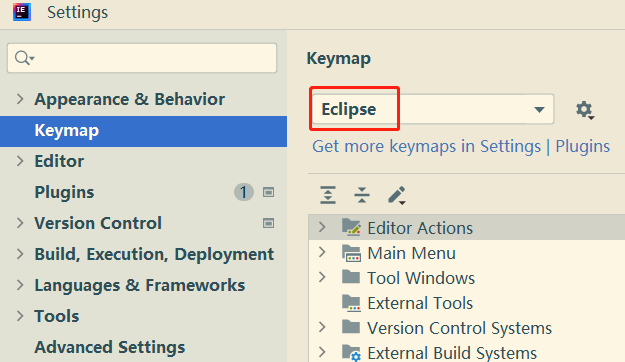
Task: Open the Editor settings category
Action: 59,161
